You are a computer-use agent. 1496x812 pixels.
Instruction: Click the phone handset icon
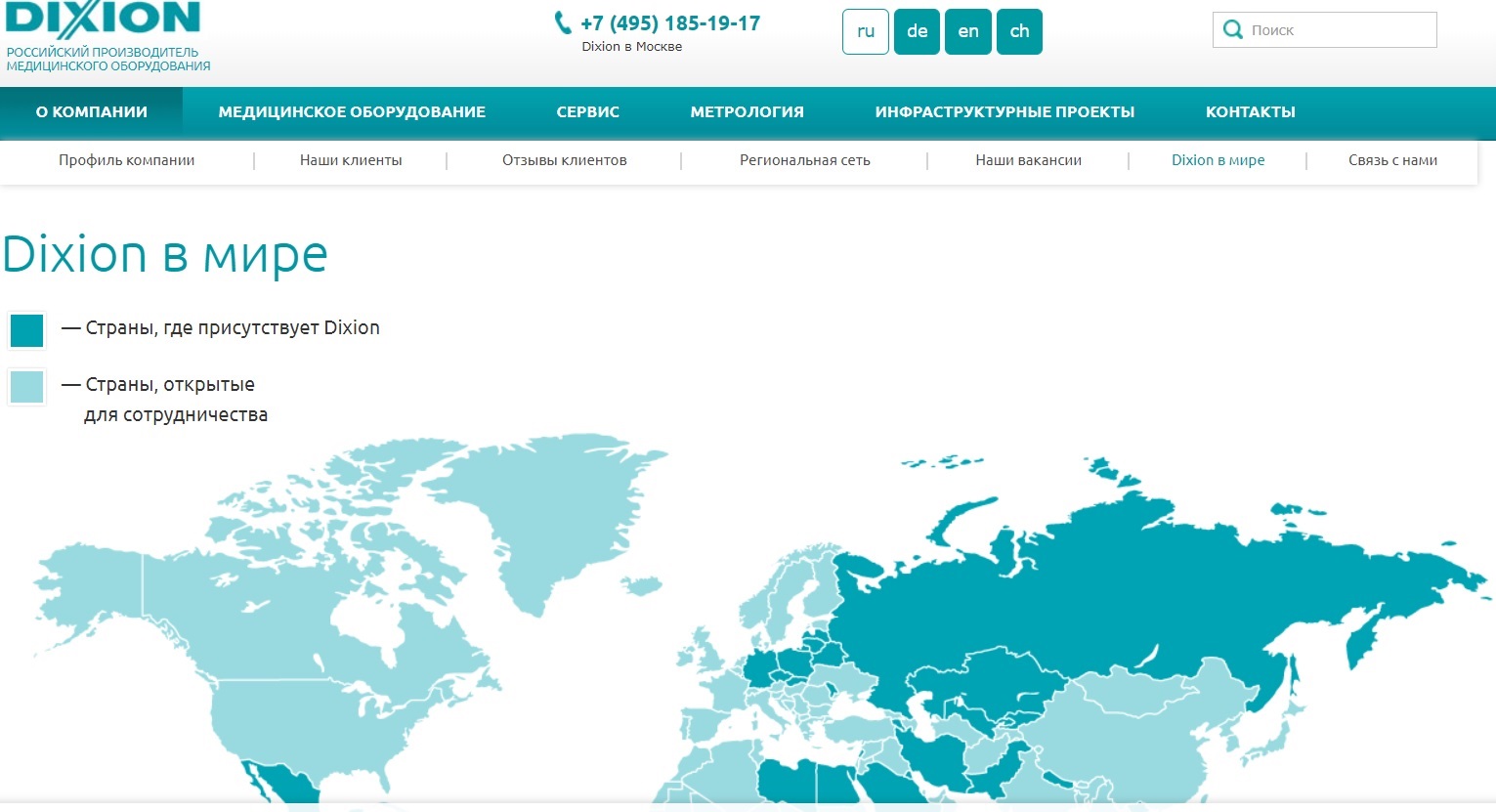[563, 22]
